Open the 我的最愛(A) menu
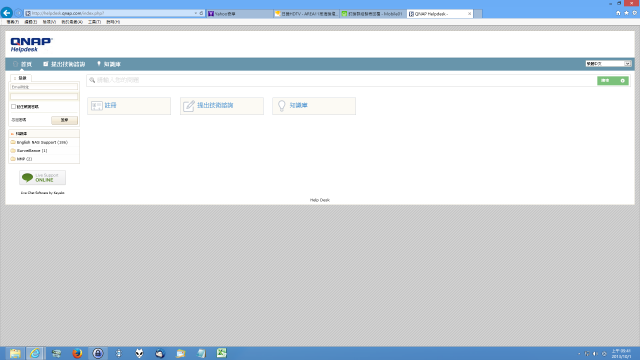 coord(72,22)
